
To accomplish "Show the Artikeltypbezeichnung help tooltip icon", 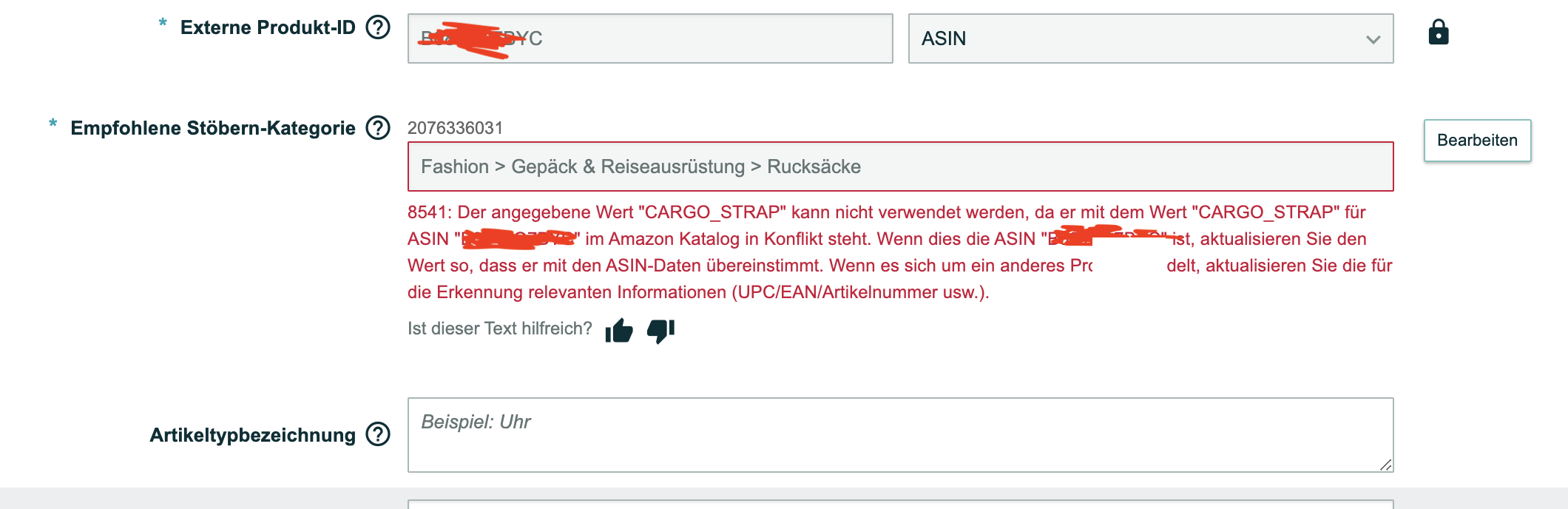I will 378,434.
